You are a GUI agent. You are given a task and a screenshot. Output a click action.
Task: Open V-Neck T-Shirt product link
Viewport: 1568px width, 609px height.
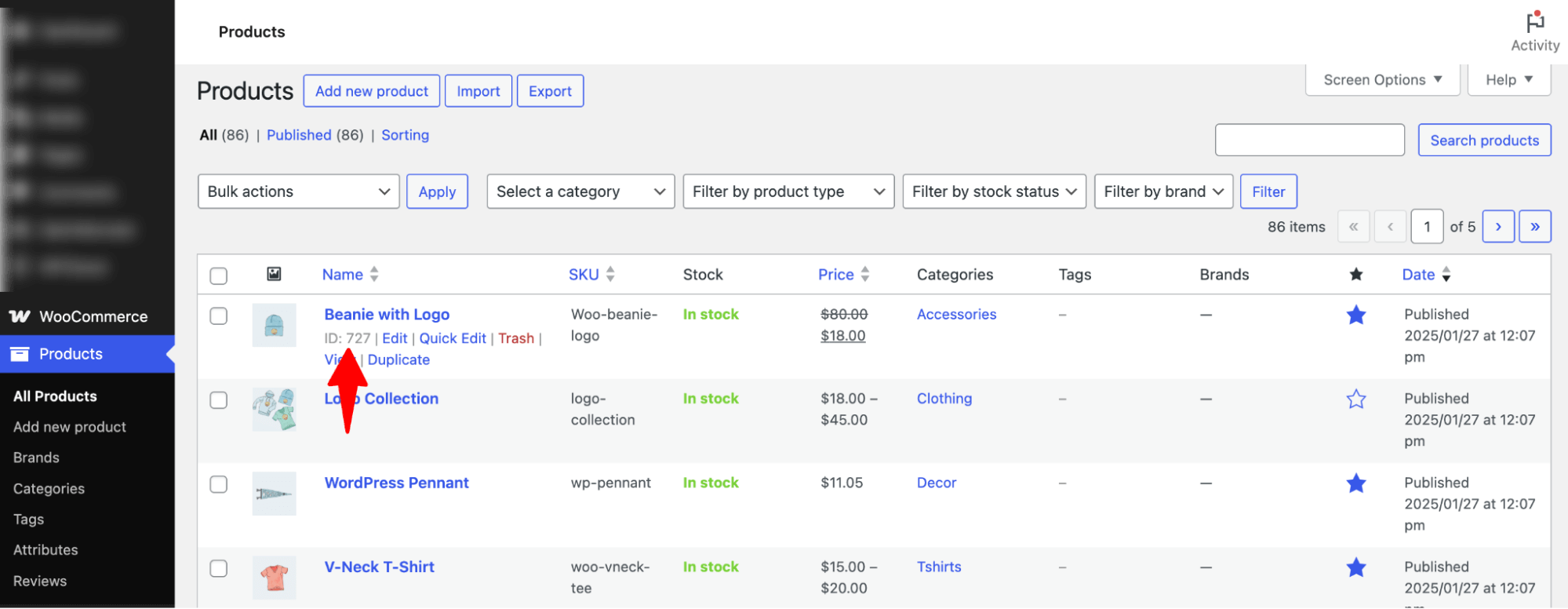pyautogui.click(x=379, y=567)
